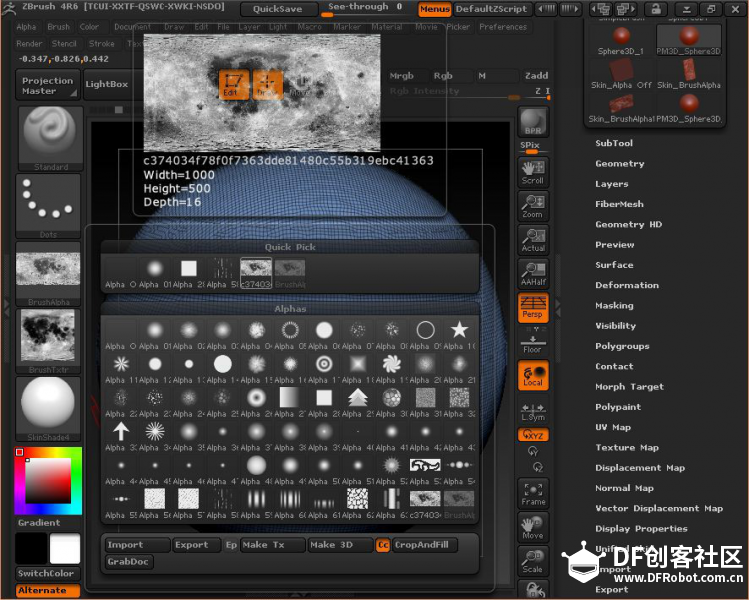This screenshot has width=749, height=600.
Task: Open the Stroke menu
Action: [101, 43]
